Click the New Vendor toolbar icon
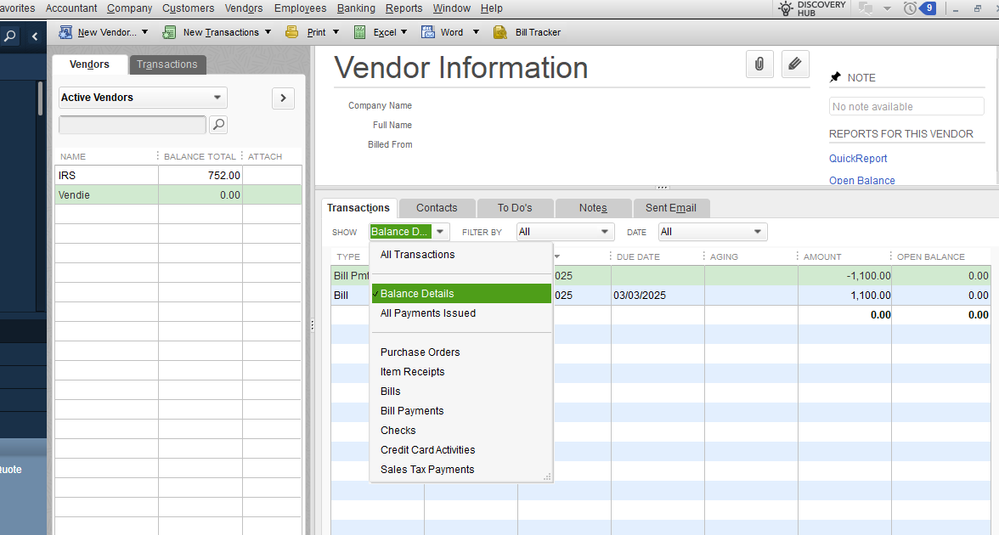This screenshot has width=999, height=535. (x=65, y=32)
